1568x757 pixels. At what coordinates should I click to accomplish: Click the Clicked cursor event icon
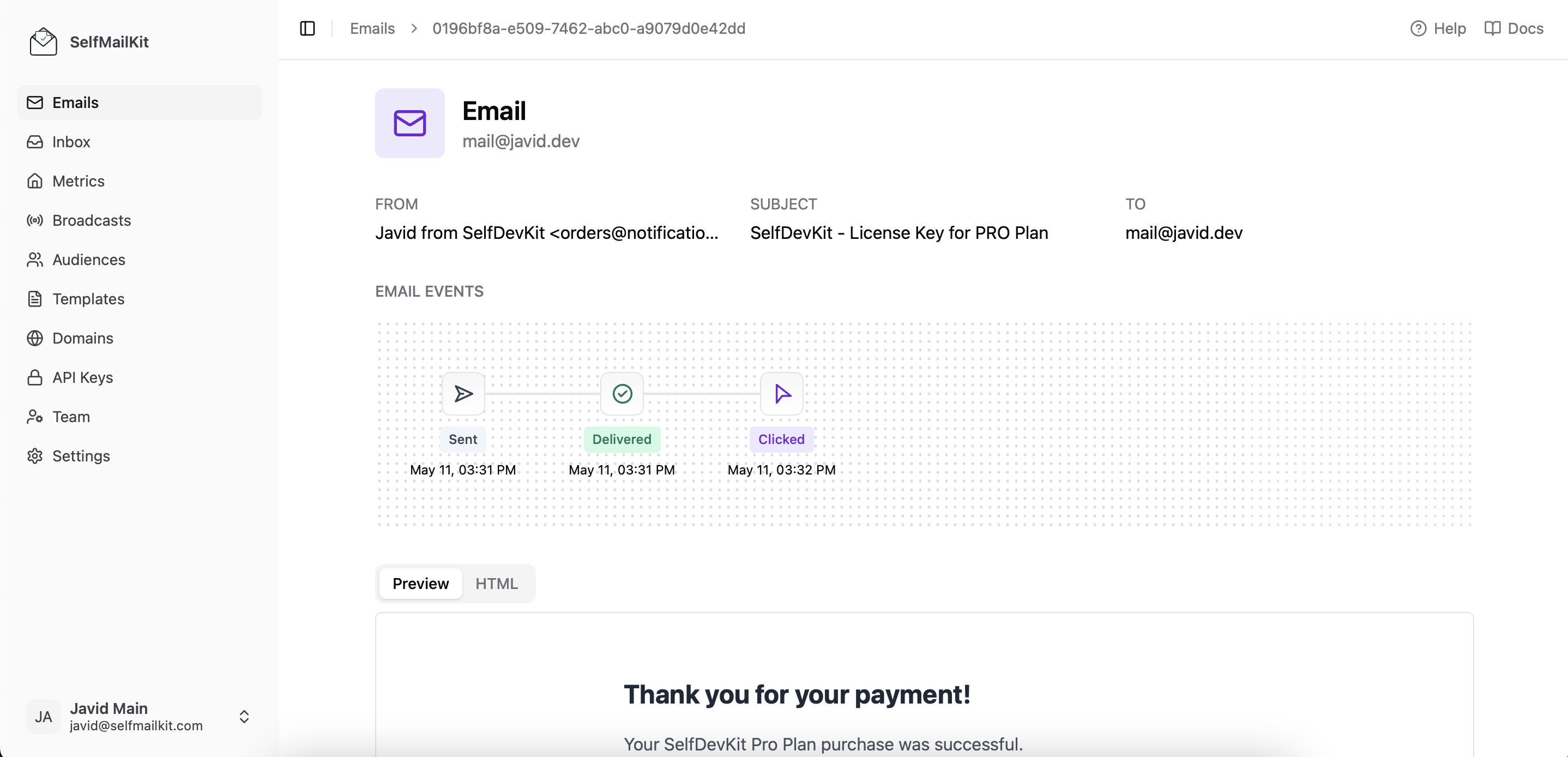tap(782, 394)
